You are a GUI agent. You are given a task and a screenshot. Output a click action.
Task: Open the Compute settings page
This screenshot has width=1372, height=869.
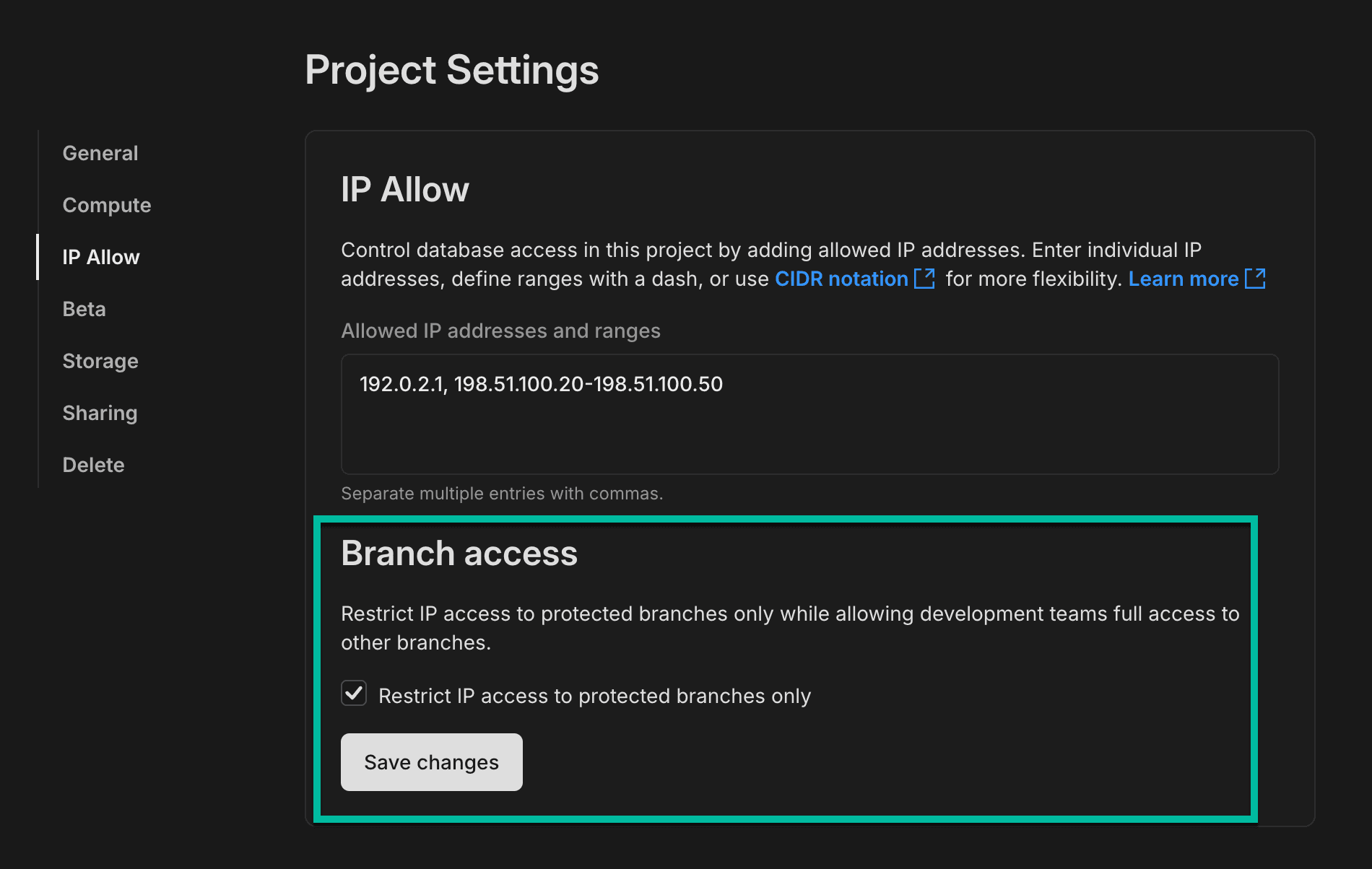point(106,204)
